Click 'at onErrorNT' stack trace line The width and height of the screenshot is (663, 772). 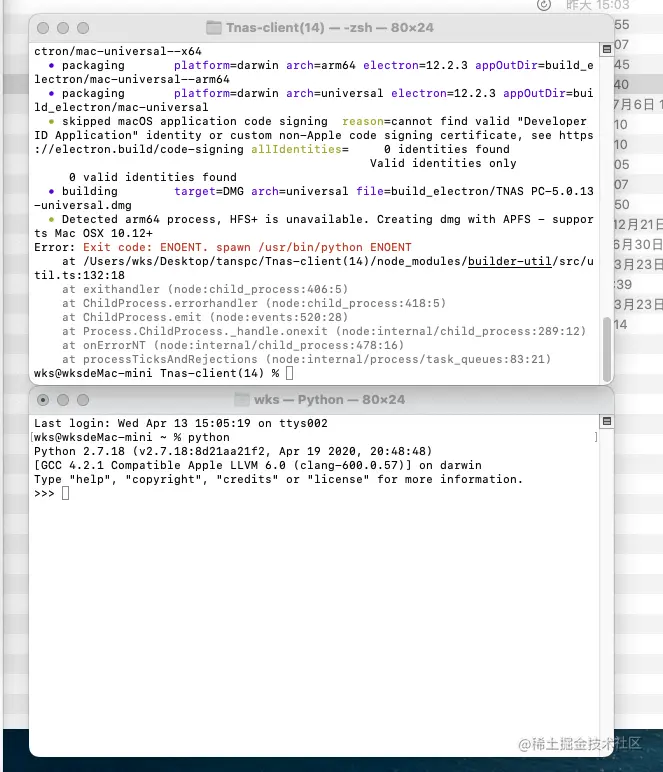(233, 345)
